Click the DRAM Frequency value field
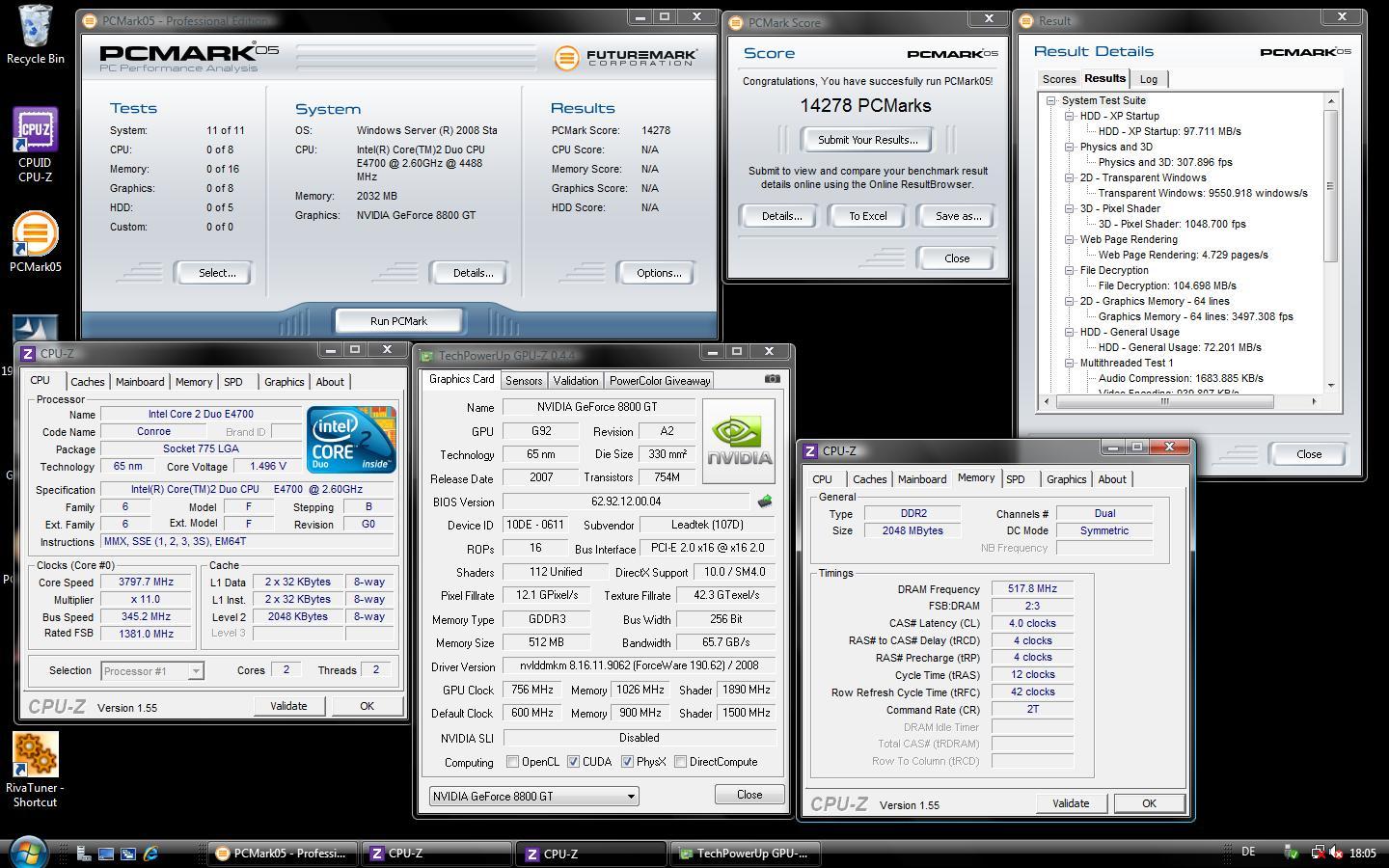 [x=1032, y=588]
